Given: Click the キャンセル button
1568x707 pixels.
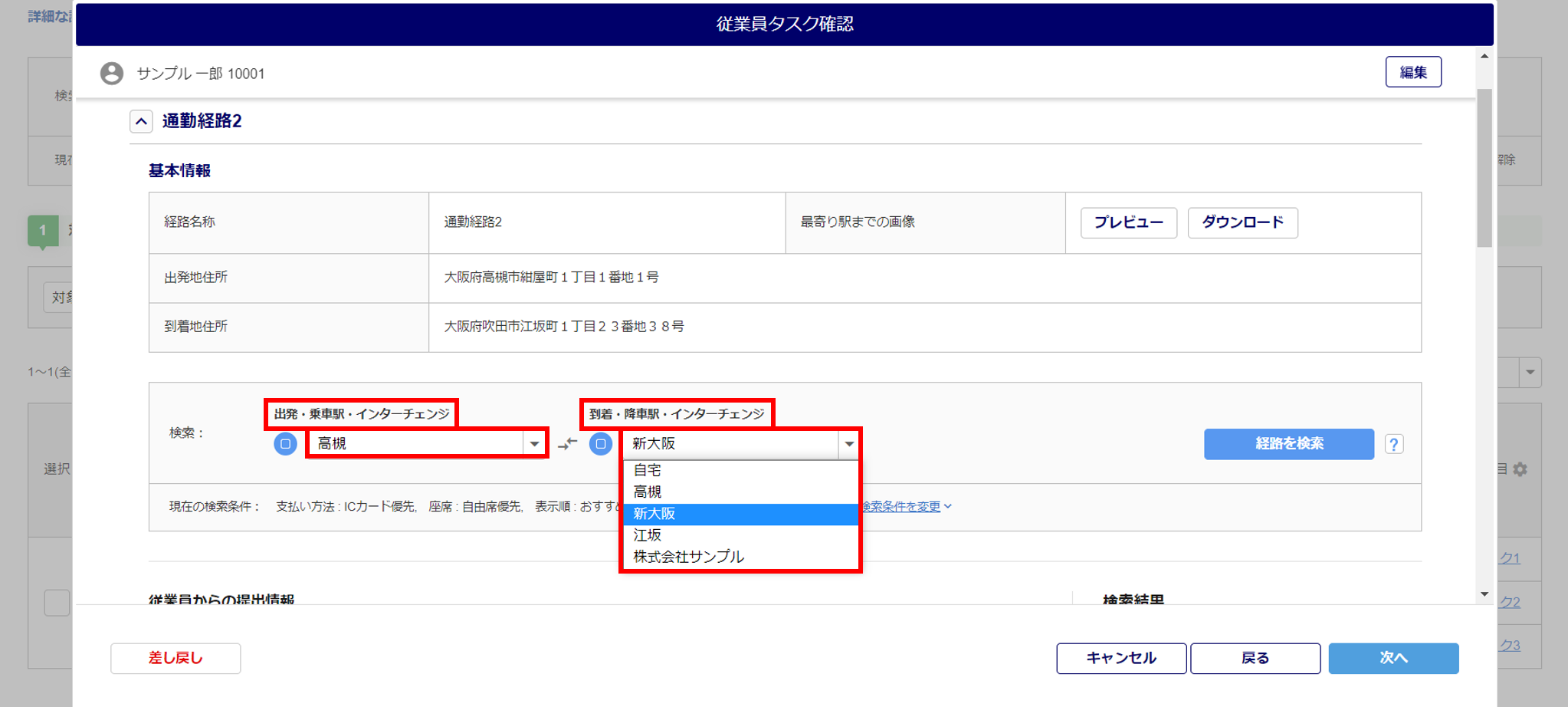Looking at the screenshot, I should (x=1121, y=658).
